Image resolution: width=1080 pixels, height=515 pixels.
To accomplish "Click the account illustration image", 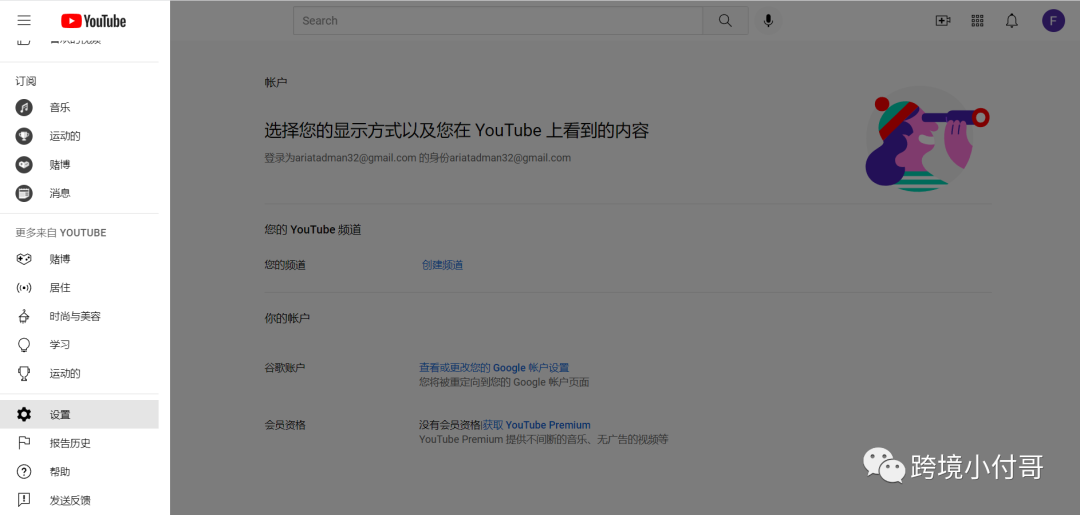I will tap(926, 138).
